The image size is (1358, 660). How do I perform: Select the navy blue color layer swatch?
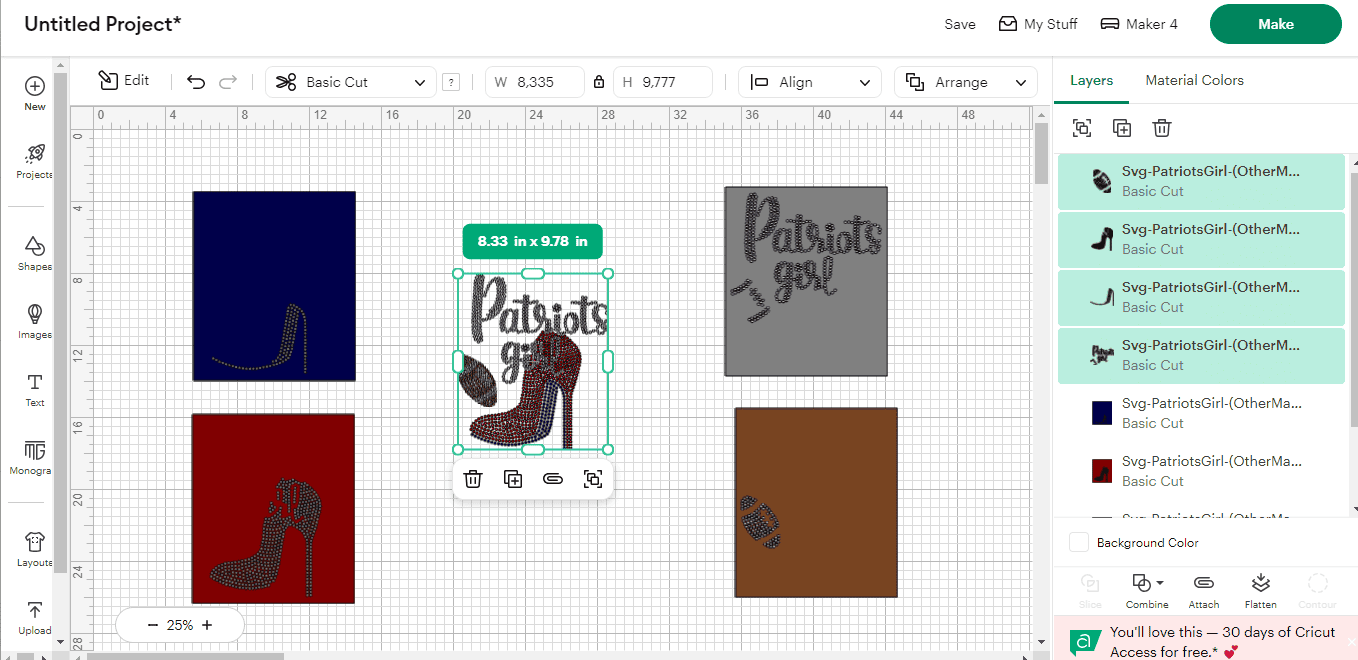(1102, 413)
